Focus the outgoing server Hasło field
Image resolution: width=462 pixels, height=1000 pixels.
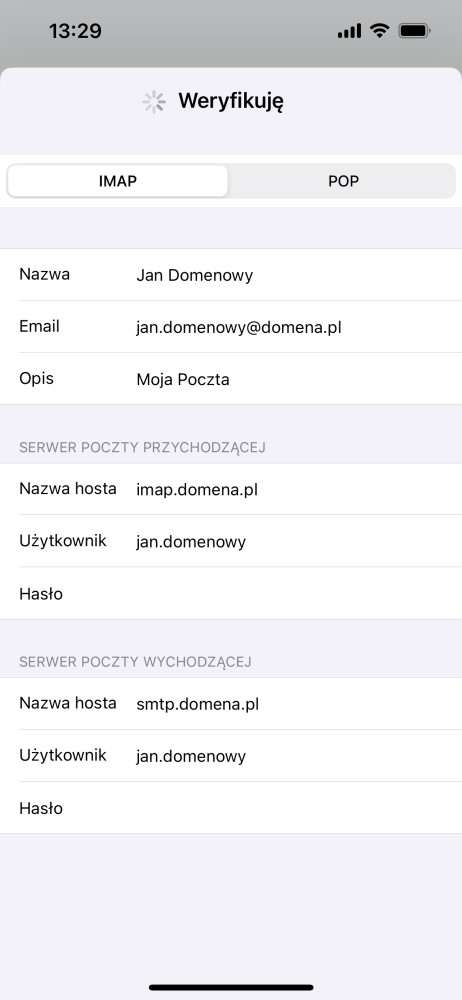point(231,808)
